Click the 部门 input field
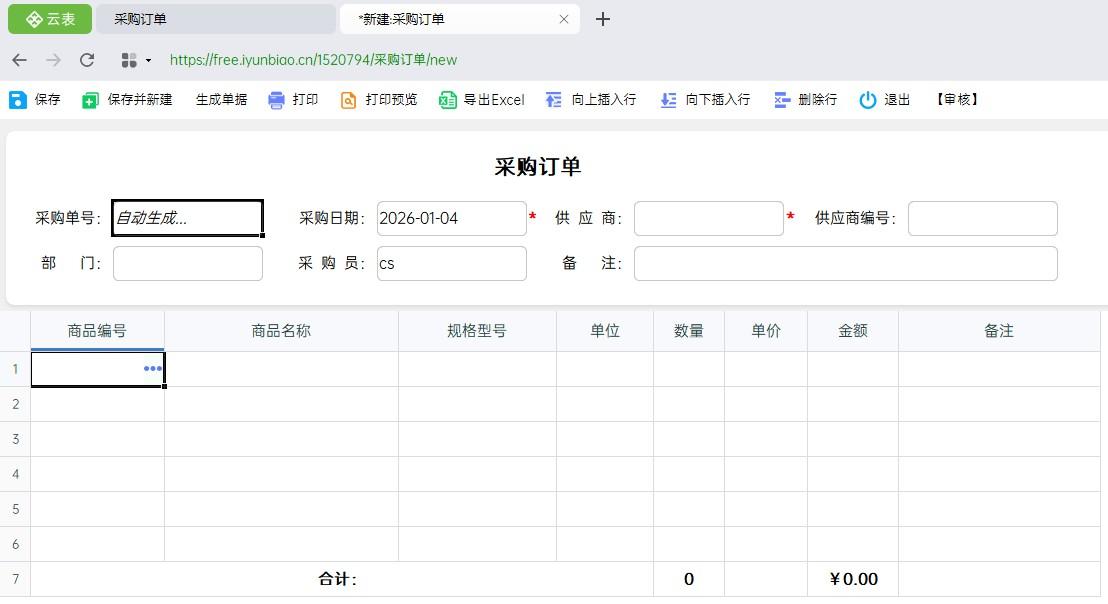The image size is (1108, 604). (187, 263)
